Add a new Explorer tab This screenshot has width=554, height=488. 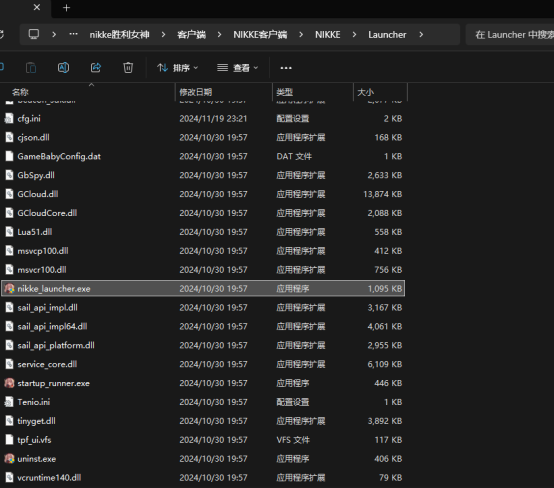[x=66, y=8]
